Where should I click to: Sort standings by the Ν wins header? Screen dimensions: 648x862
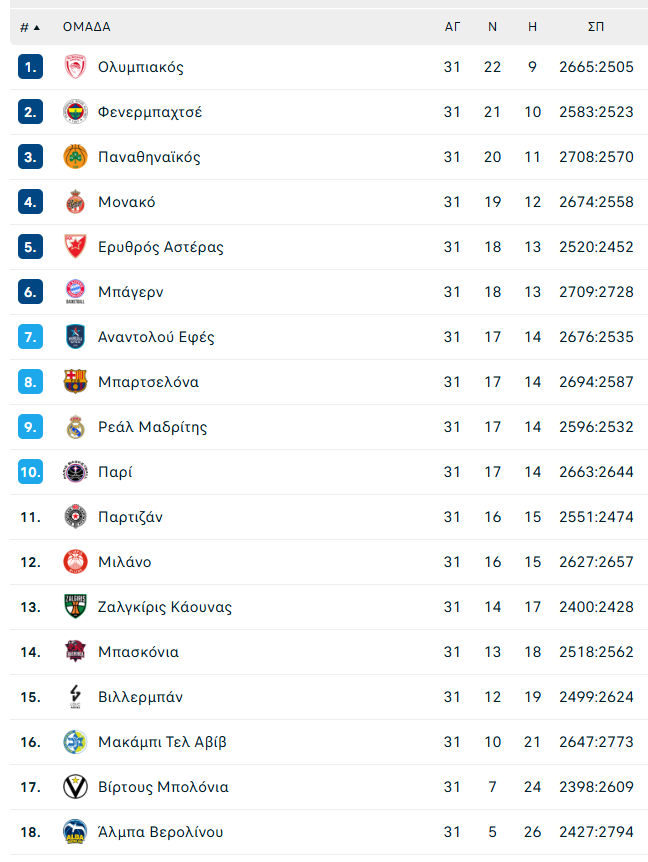[x=492, y=27]
